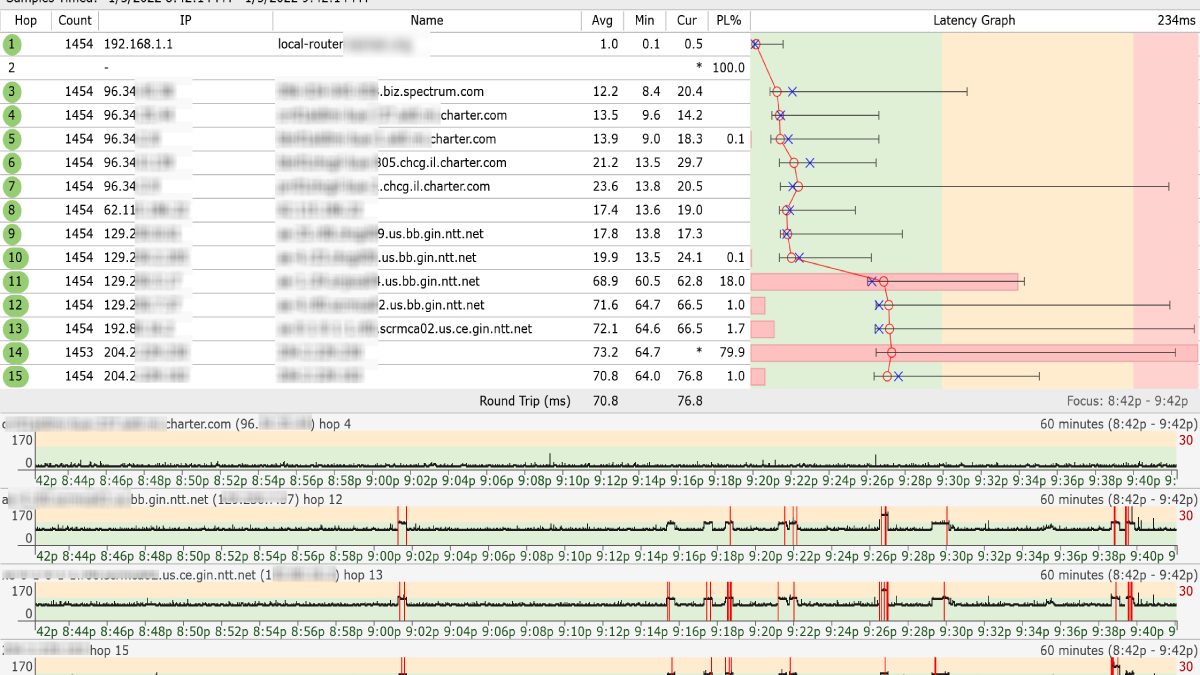The image size is (1200, 675).
Task: Click hop 14's red packet loss bar
Action: 974,353
